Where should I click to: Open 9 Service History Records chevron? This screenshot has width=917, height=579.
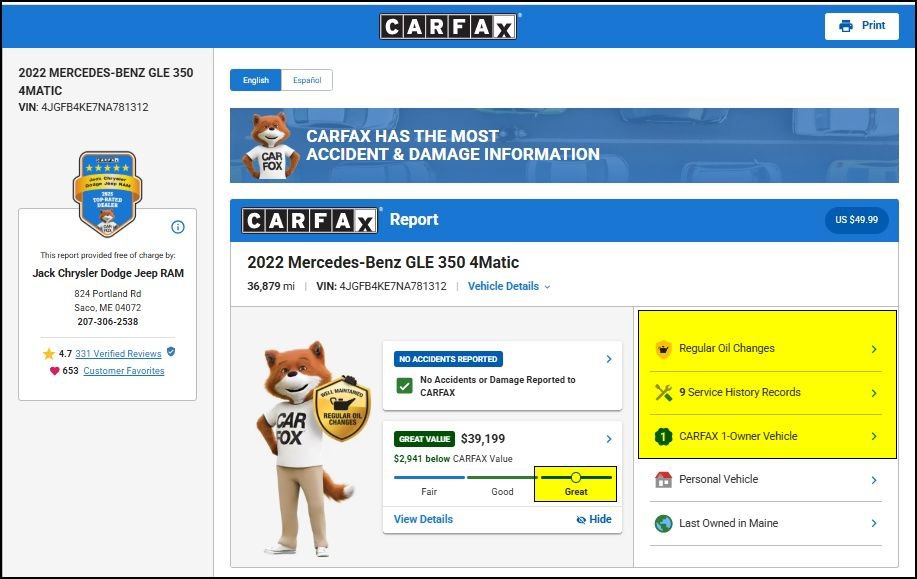coord(874,393)
